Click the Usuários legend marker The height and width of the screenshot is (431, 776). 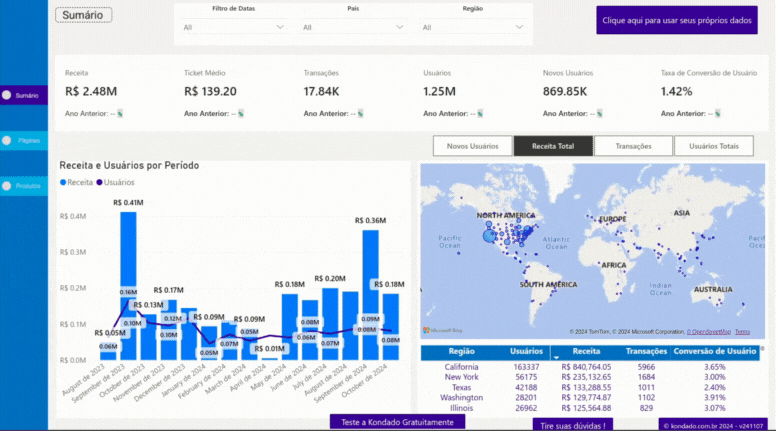pyautogui.click(x=100, y=183)
